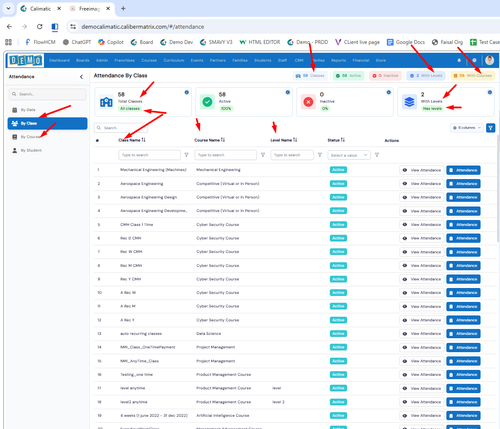Open the Copilot bookmark
500x429 pixels.
pos(111,42)
